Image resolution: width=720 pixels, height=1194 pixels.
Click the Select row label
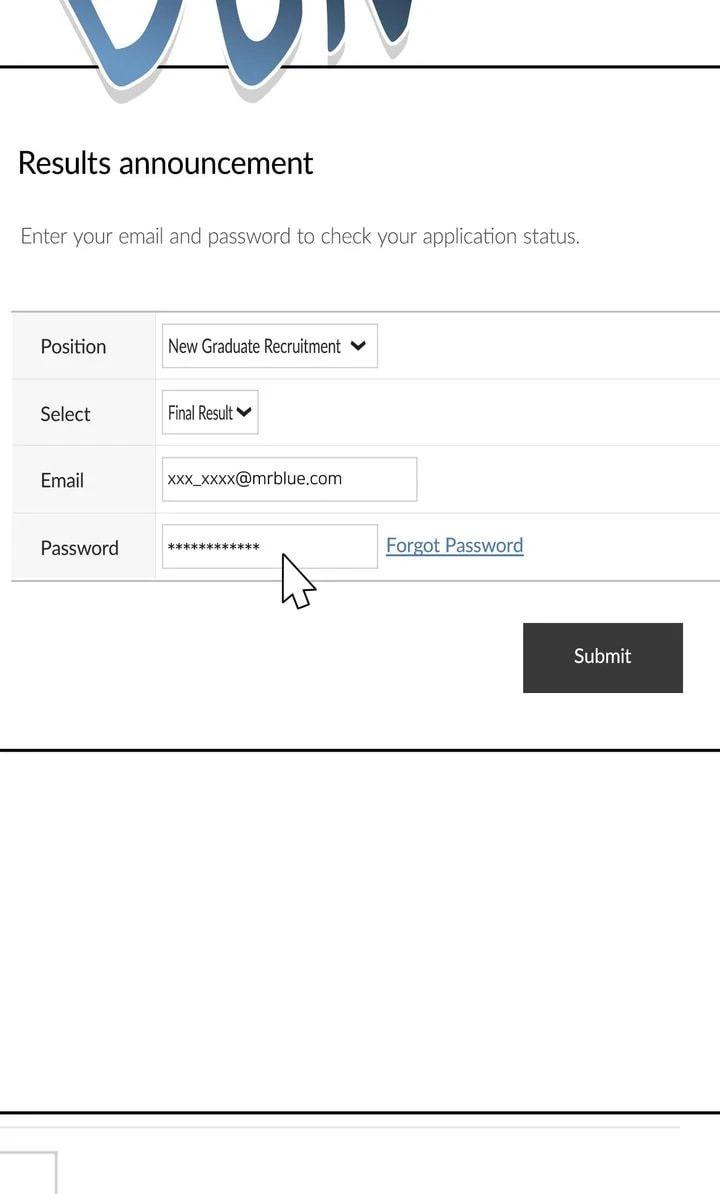point(65,414)
